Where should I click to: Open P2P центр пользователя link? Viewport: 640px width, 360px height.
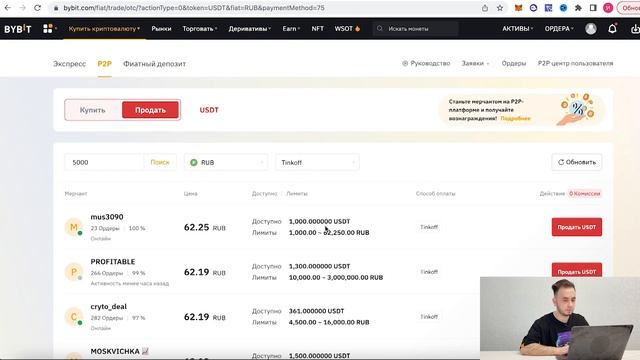pyautogui.click(x=576, y=63)
